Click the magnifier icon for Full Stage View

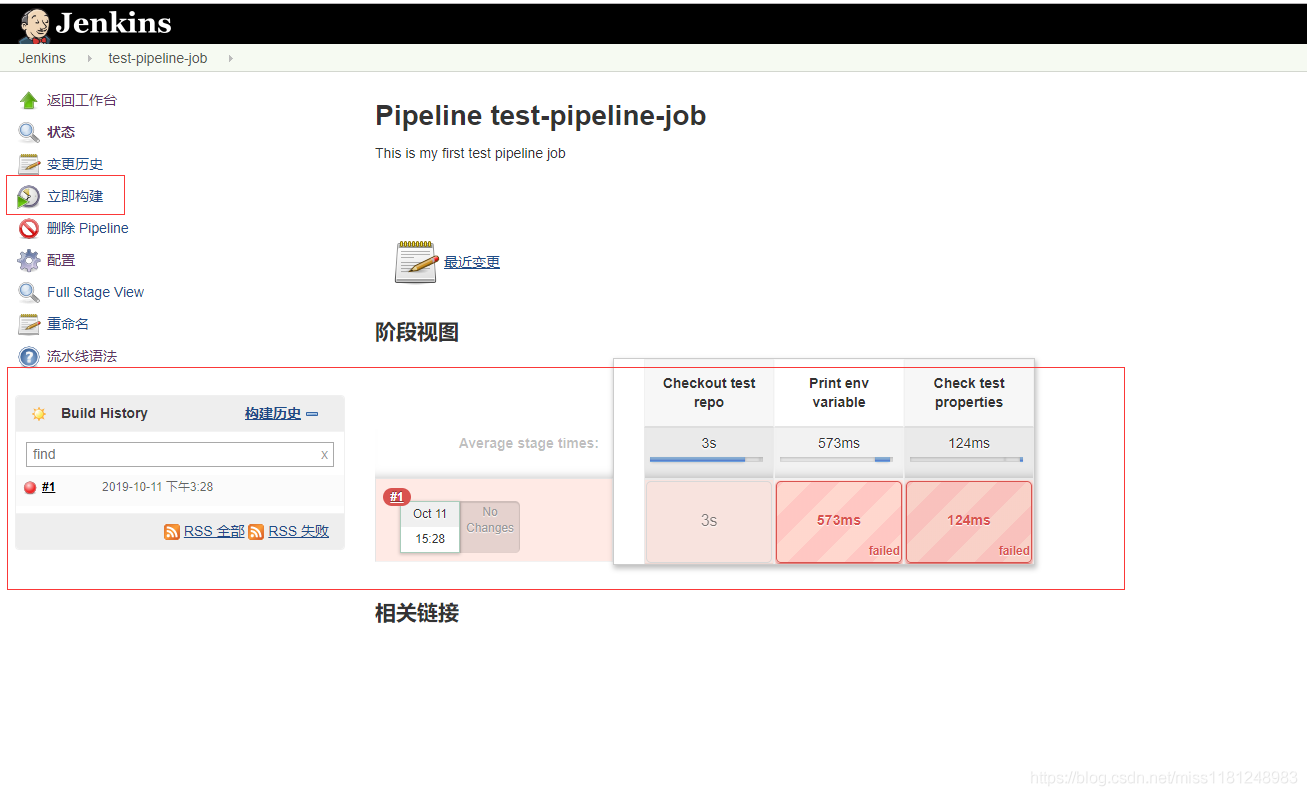pyautogui.click(x=29, y=292)
